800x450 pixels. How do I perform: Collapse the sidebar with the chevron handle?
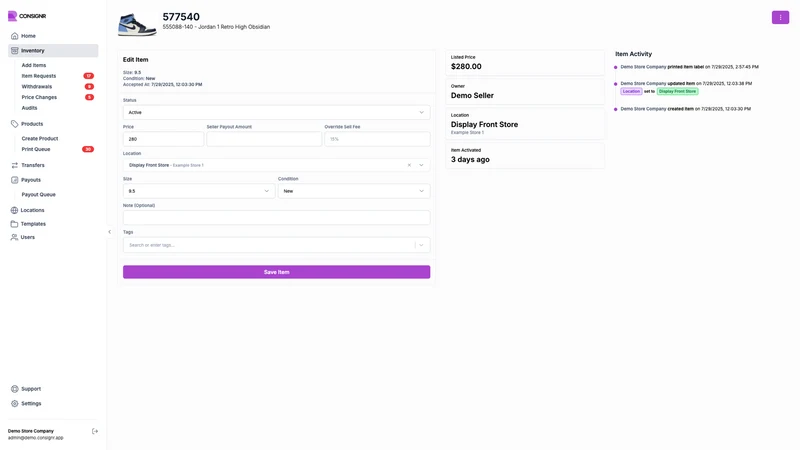(109, 232)
